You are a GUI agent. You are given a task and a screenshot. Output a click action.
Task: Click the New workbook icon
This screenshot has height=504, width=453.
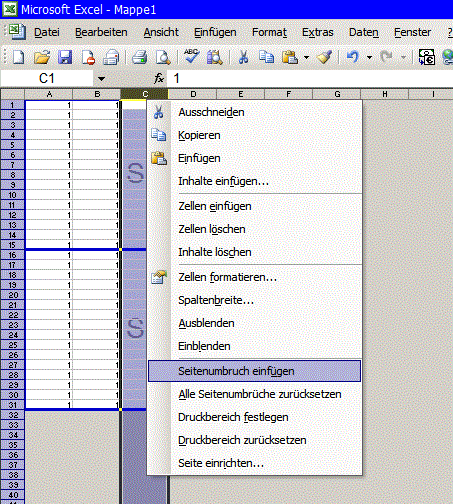tap(18, 57)
